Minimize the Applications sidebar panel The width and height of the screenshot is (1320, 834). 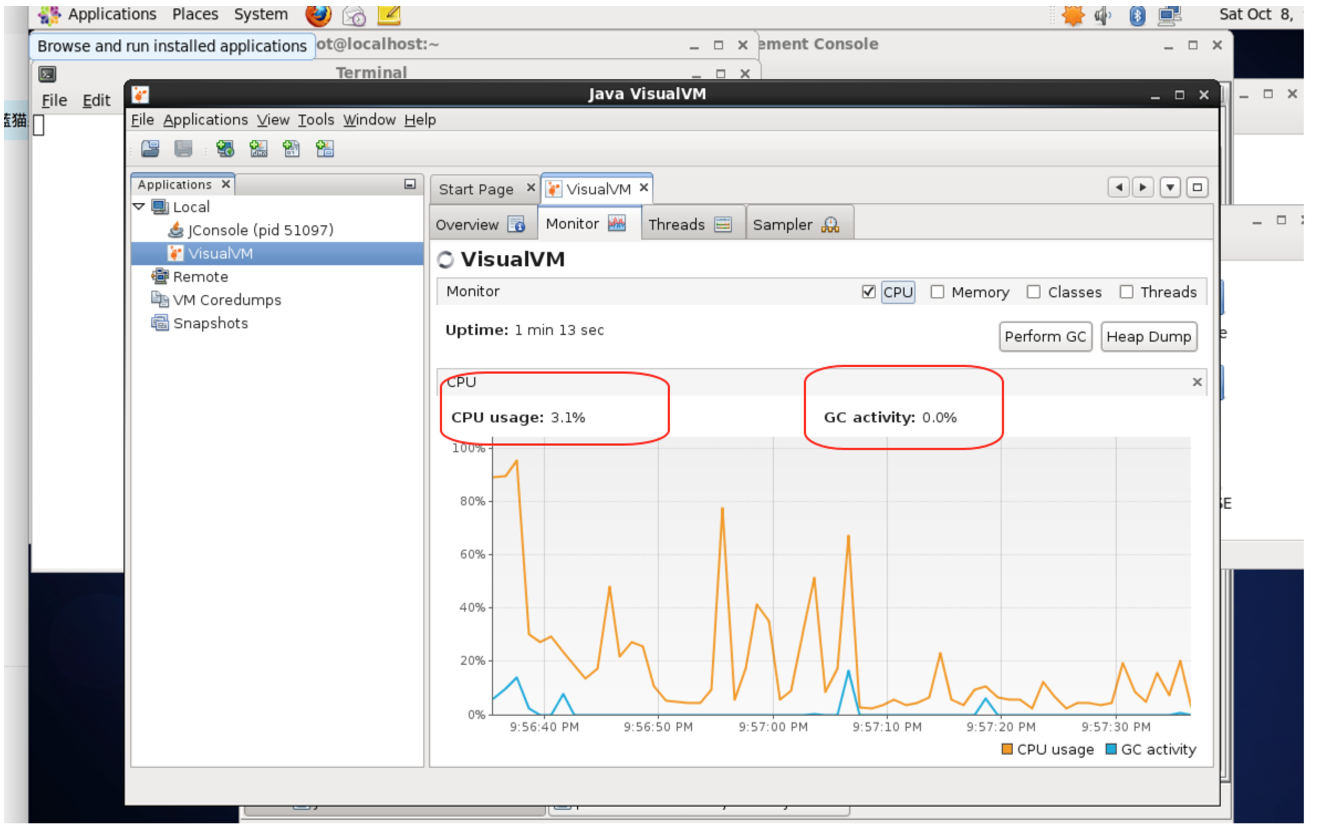coord(410,184)
